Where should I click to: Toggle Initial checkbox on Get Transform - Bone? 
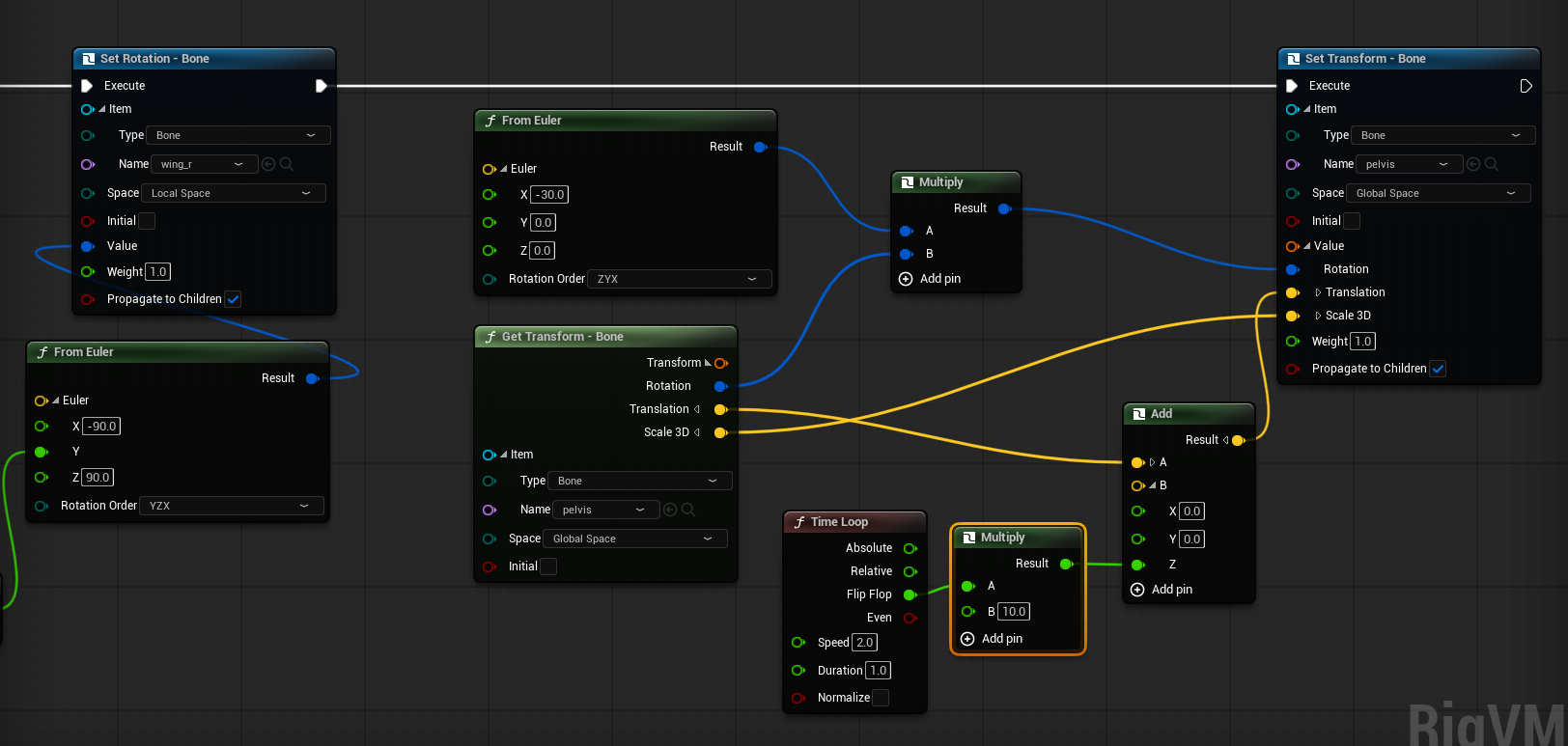point(548,566)
